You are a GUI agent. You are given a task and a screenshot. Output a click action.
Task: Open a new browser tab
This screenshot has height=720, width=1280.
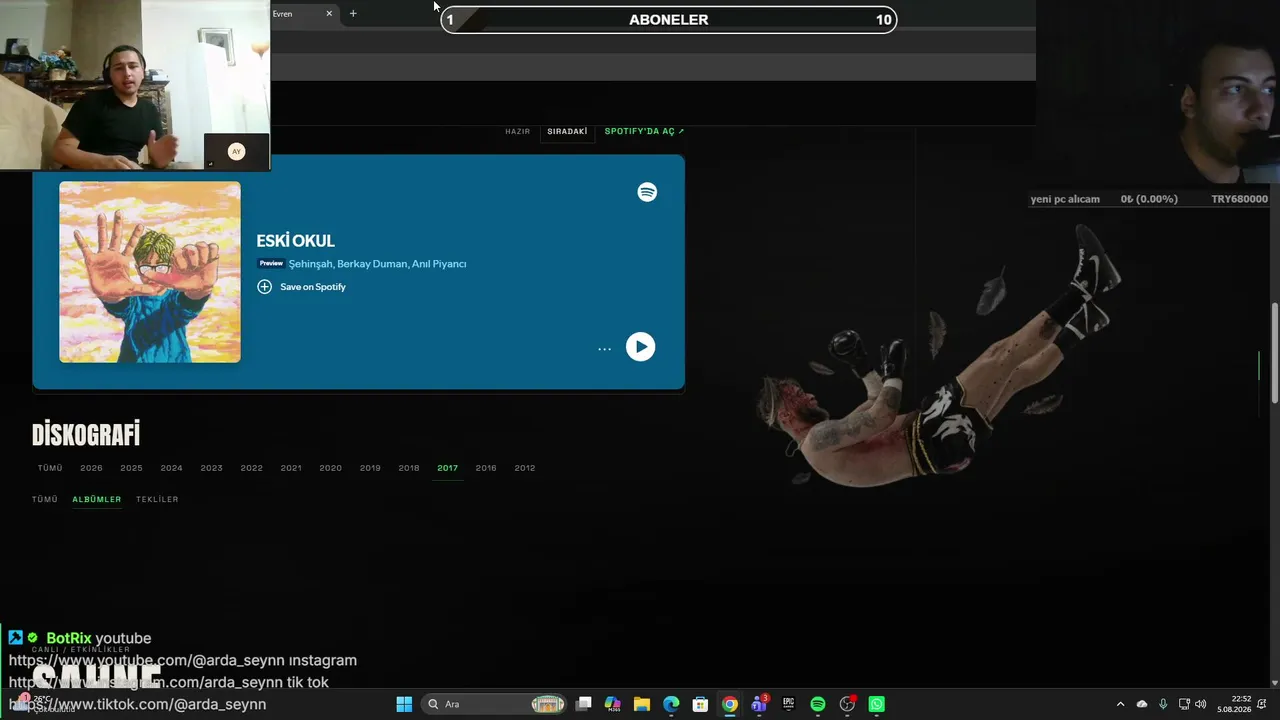[353, 14]
